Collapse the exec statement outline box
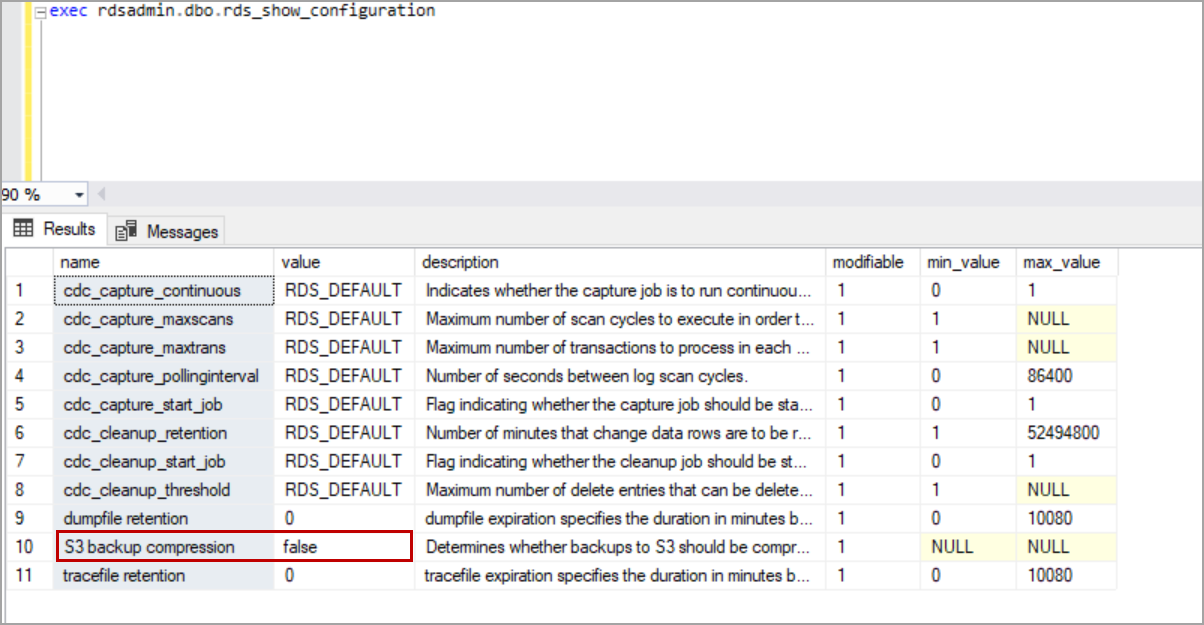Viewport: 1204px width, 625px height. (x=39, y=12)
